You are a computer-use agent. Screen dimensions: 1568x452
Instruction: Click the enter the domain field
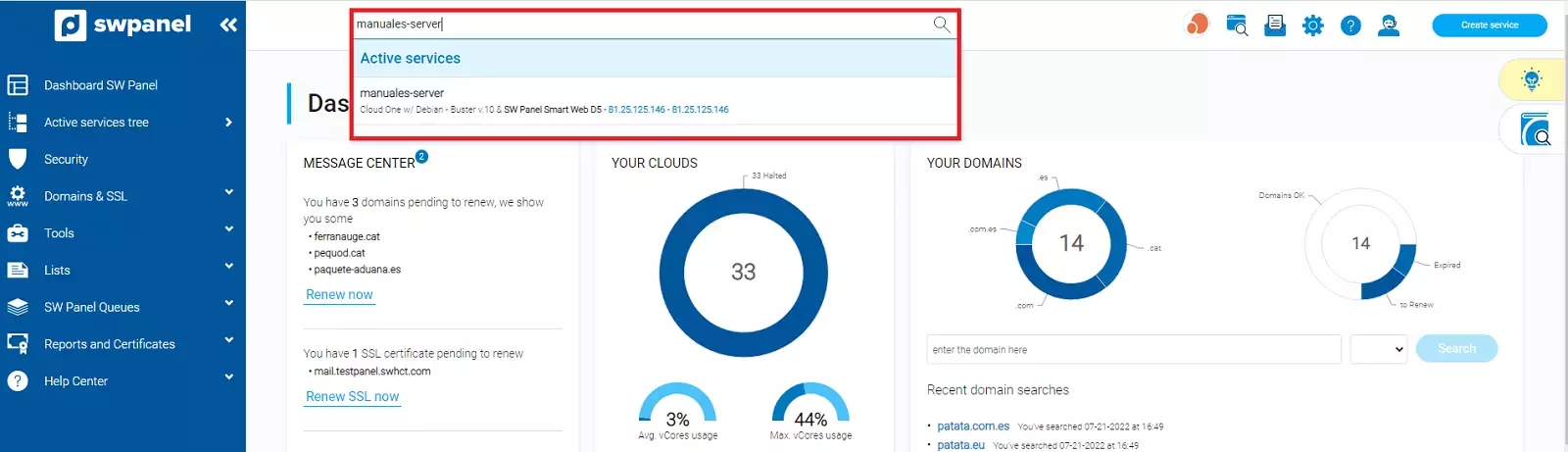(1133, 349)
